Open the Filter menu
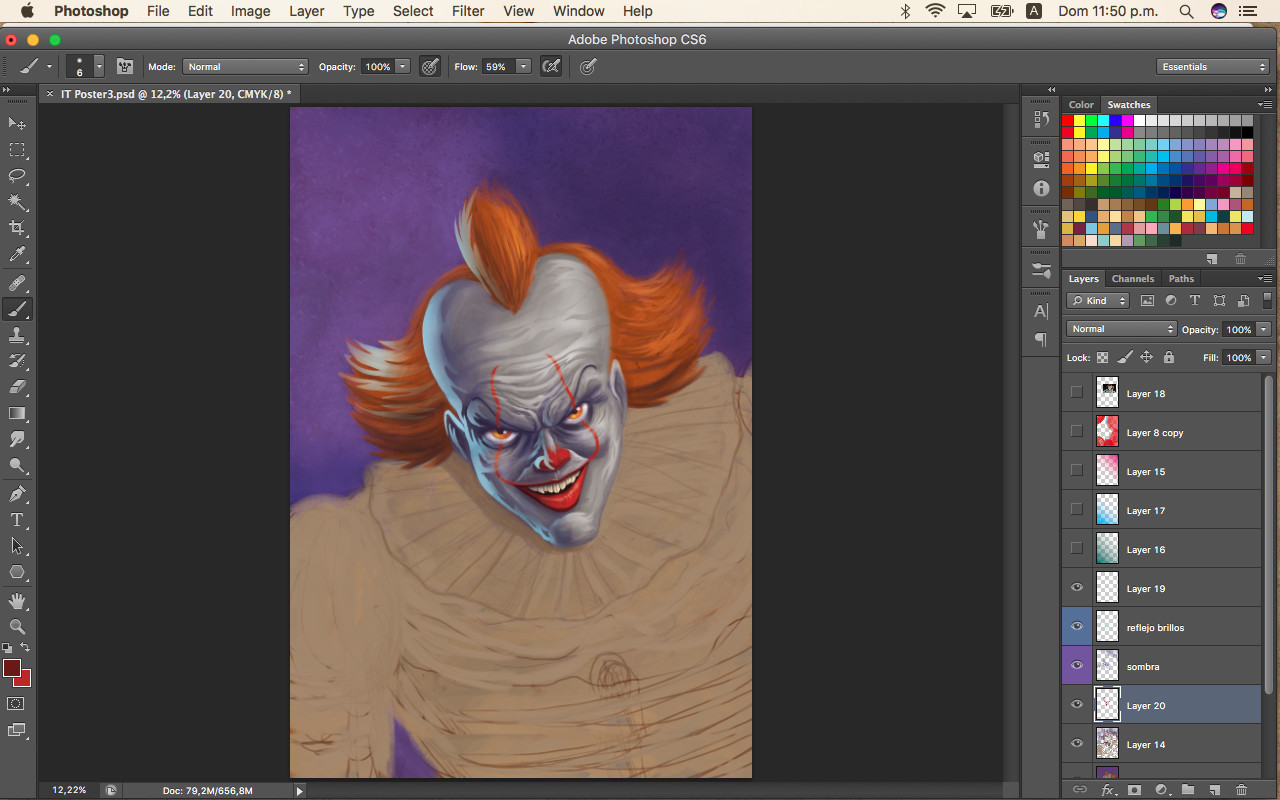Image resolution: width=1280 pixels, height=800 pixels. click(468, 11)
